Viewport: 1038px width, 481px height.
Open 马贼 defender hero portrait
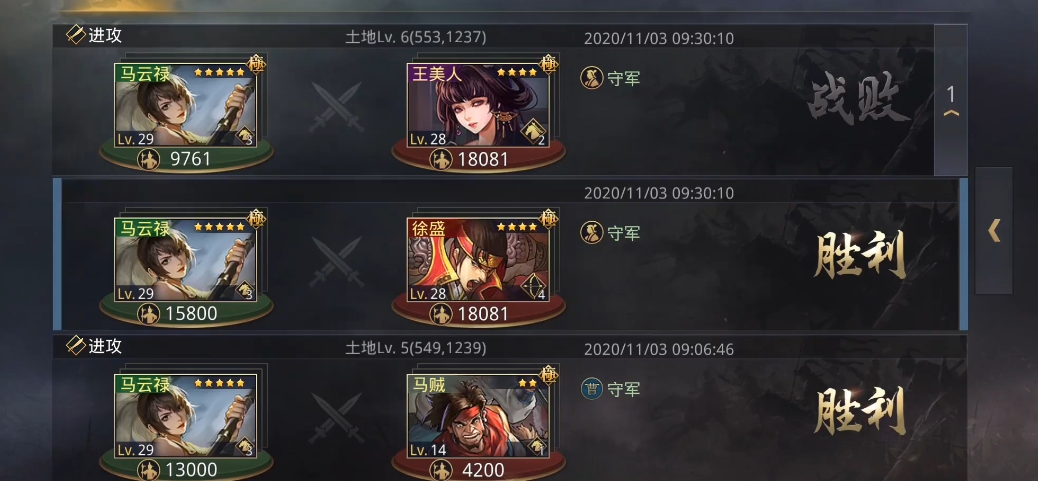click(478, 415)
